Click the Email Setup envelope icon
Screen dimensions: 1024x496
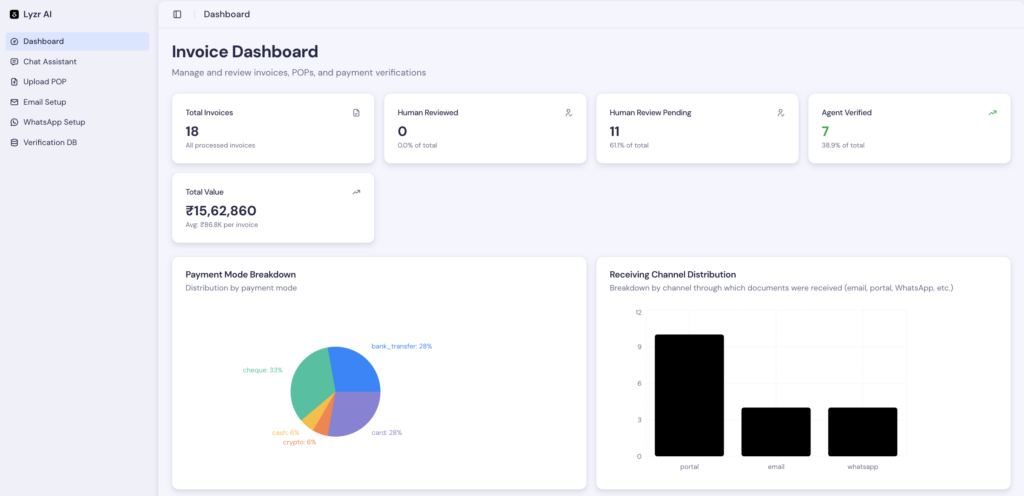(14, 102)
